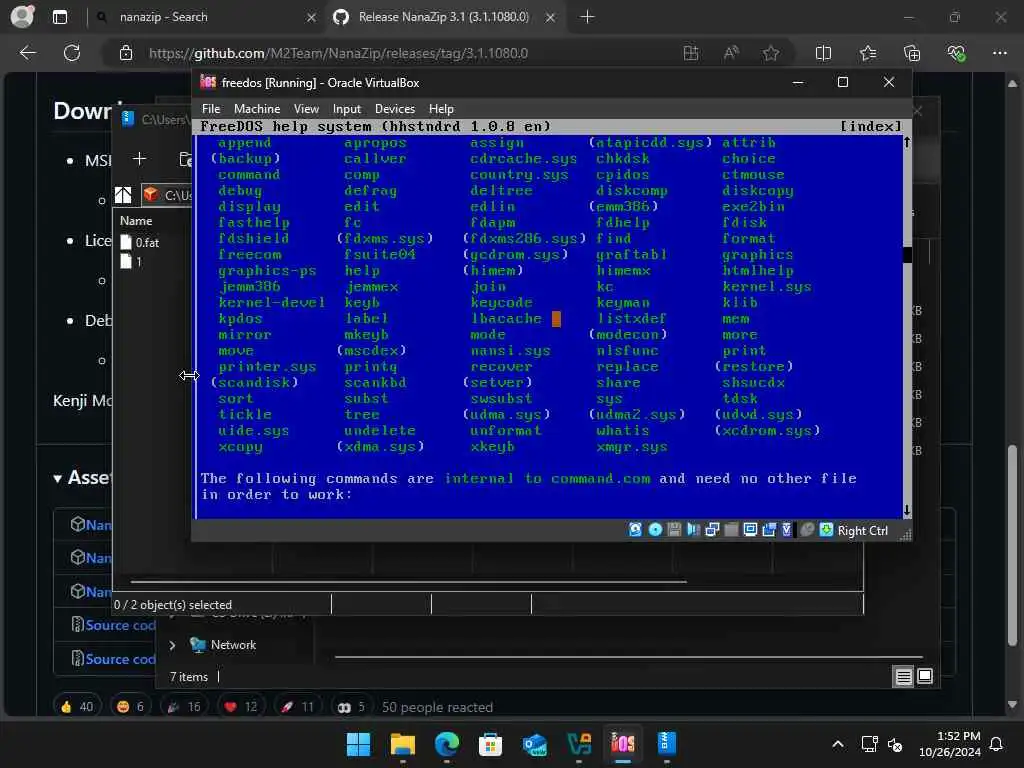
Task: Switch Explorer to large thumbnails view
Action: click(x=925, y=677)
